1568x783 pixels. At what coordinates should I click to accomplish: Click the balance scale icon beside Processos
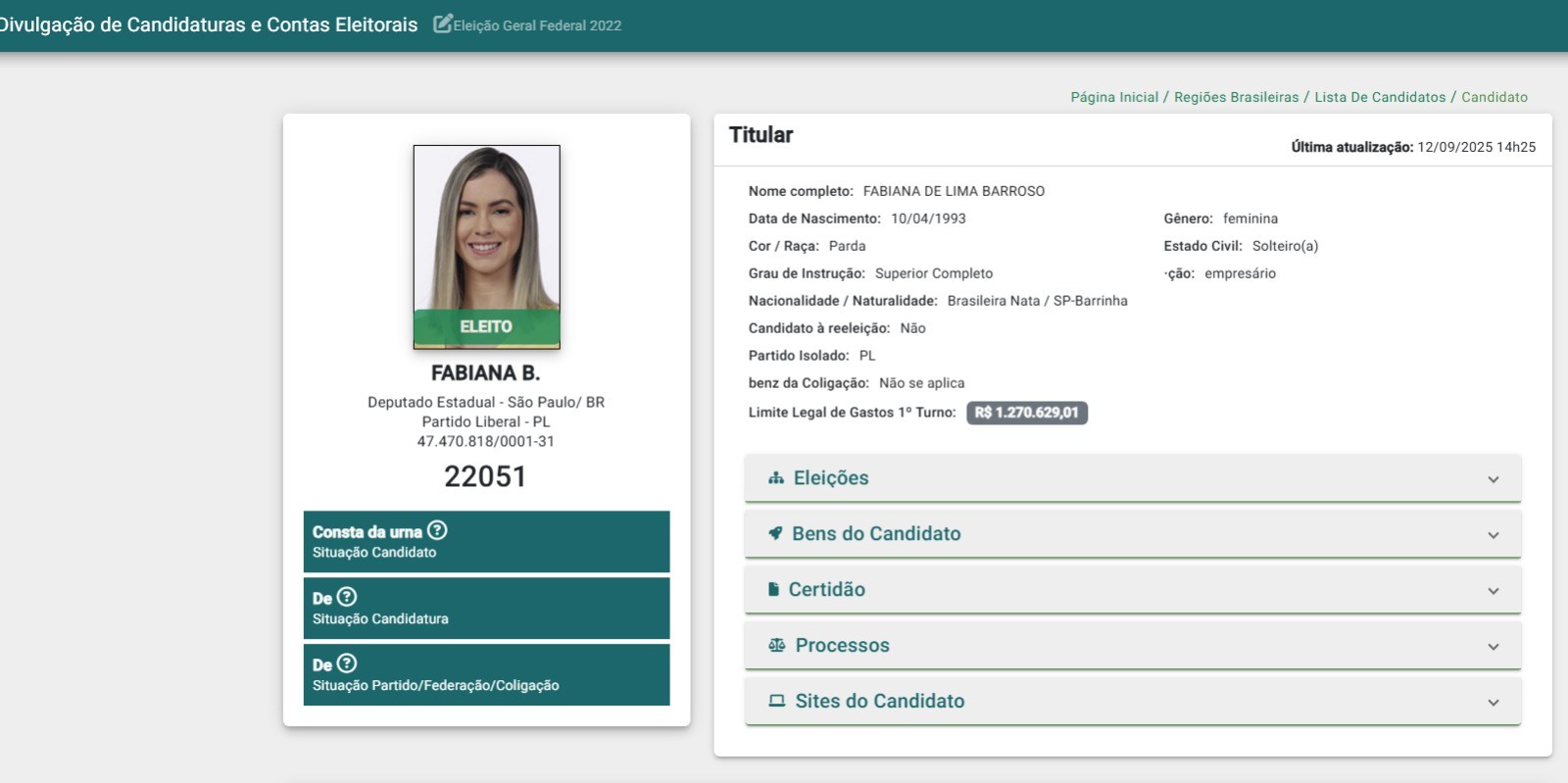click(777, 645)
